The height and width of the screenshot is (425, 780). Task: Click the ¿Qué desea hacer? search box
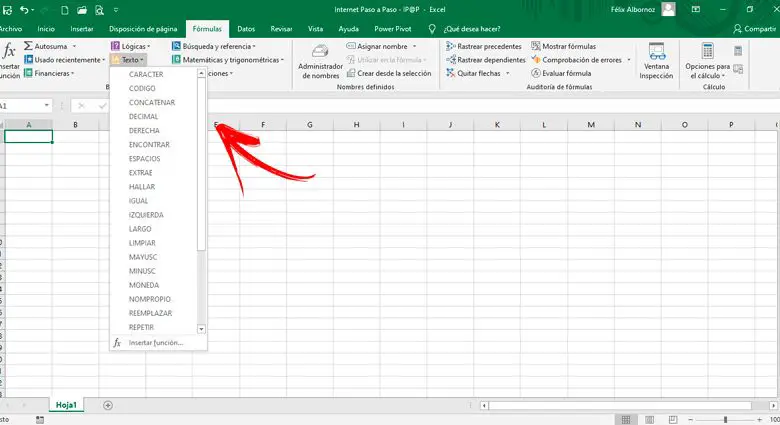pos(472,29)
